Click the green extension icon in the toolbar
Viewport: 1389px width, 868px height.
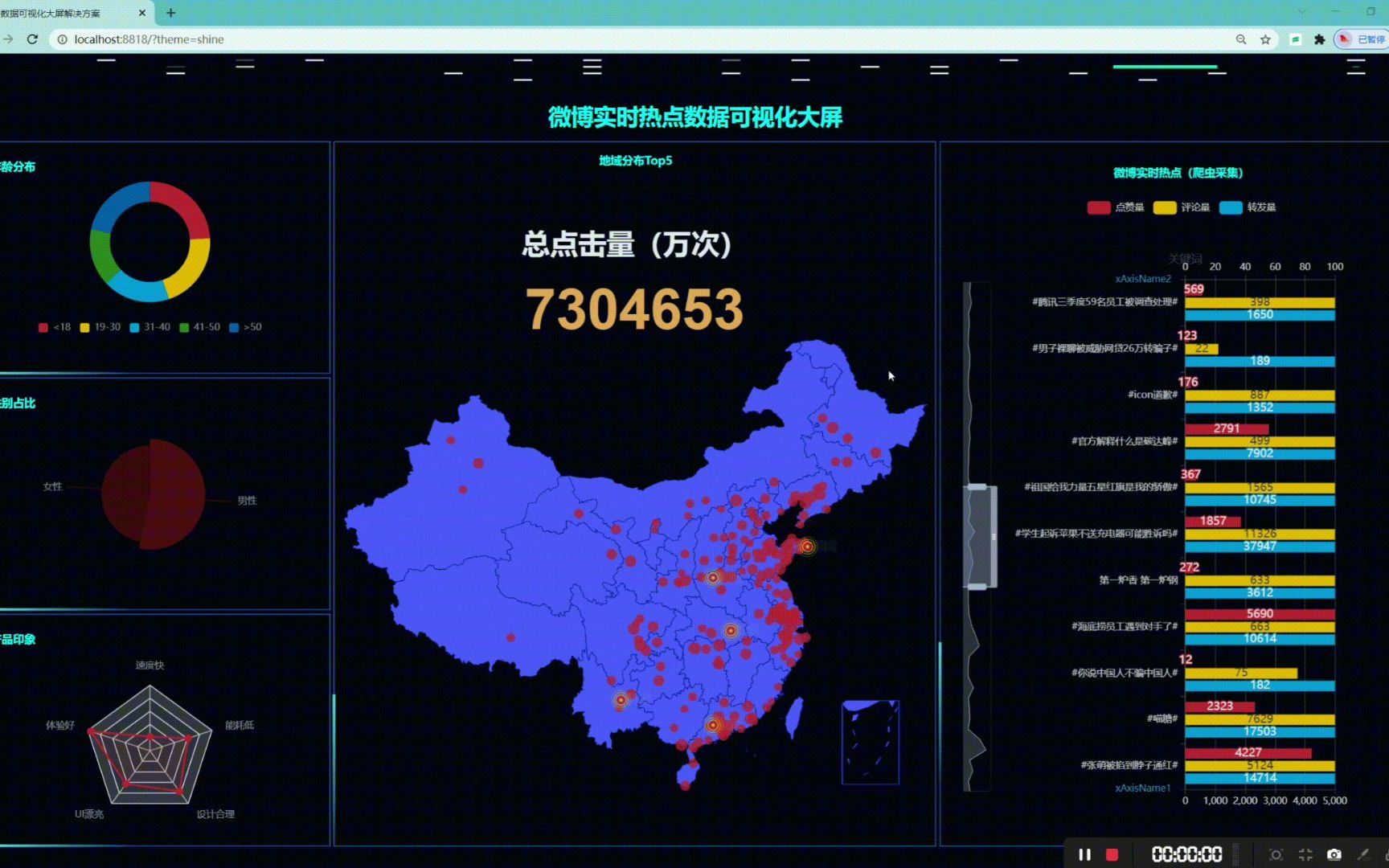(x=1296, y=39)
